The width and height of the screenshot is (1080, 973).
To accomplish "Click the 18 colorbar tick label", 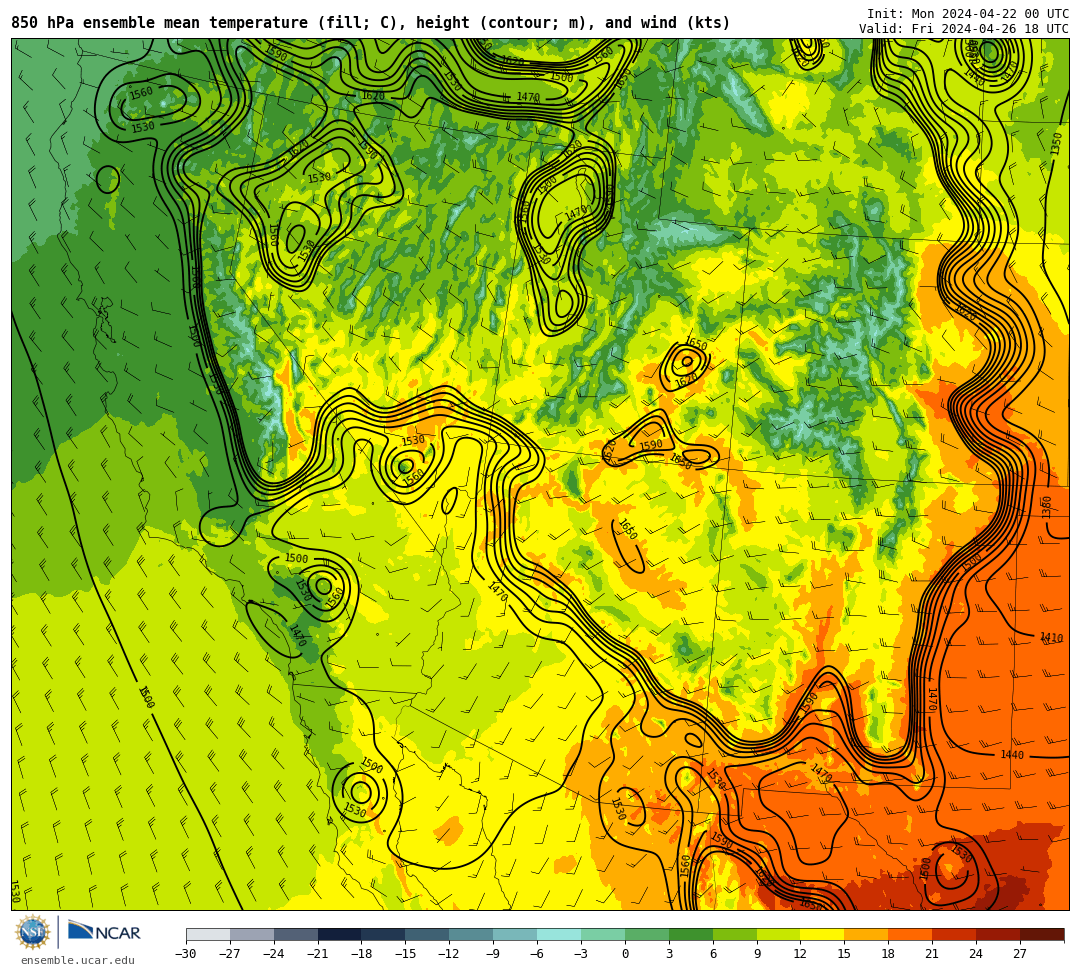I will tap(889, 954).
